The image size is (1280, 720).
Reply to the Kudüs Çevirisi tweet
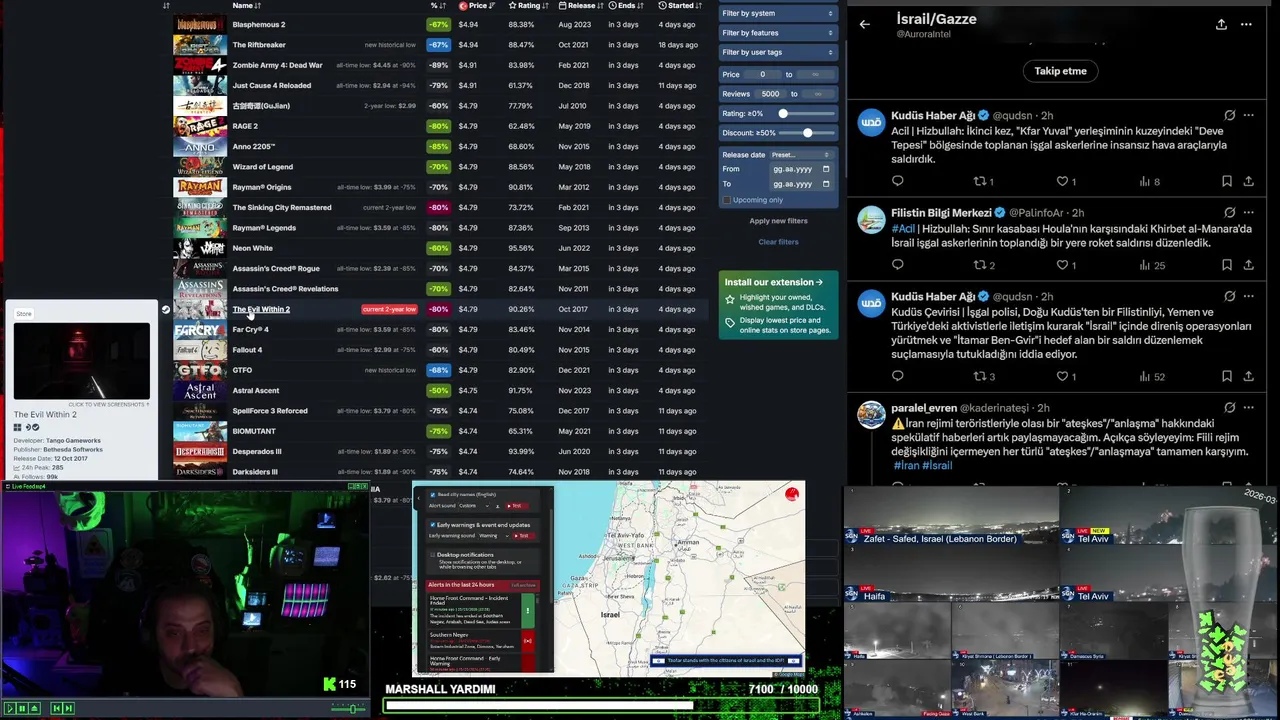[x=897, y=376]
